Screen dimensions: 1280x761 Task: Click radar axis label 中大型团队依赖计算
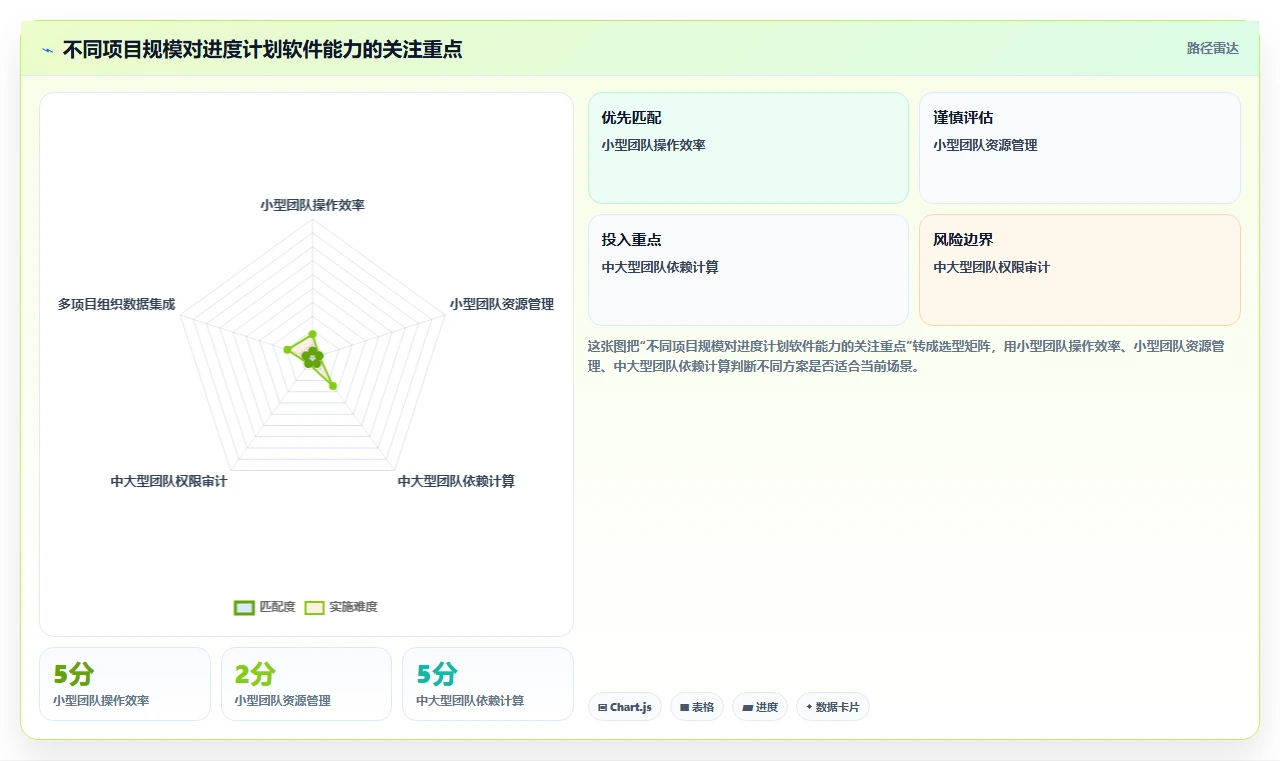click(456, 481)
